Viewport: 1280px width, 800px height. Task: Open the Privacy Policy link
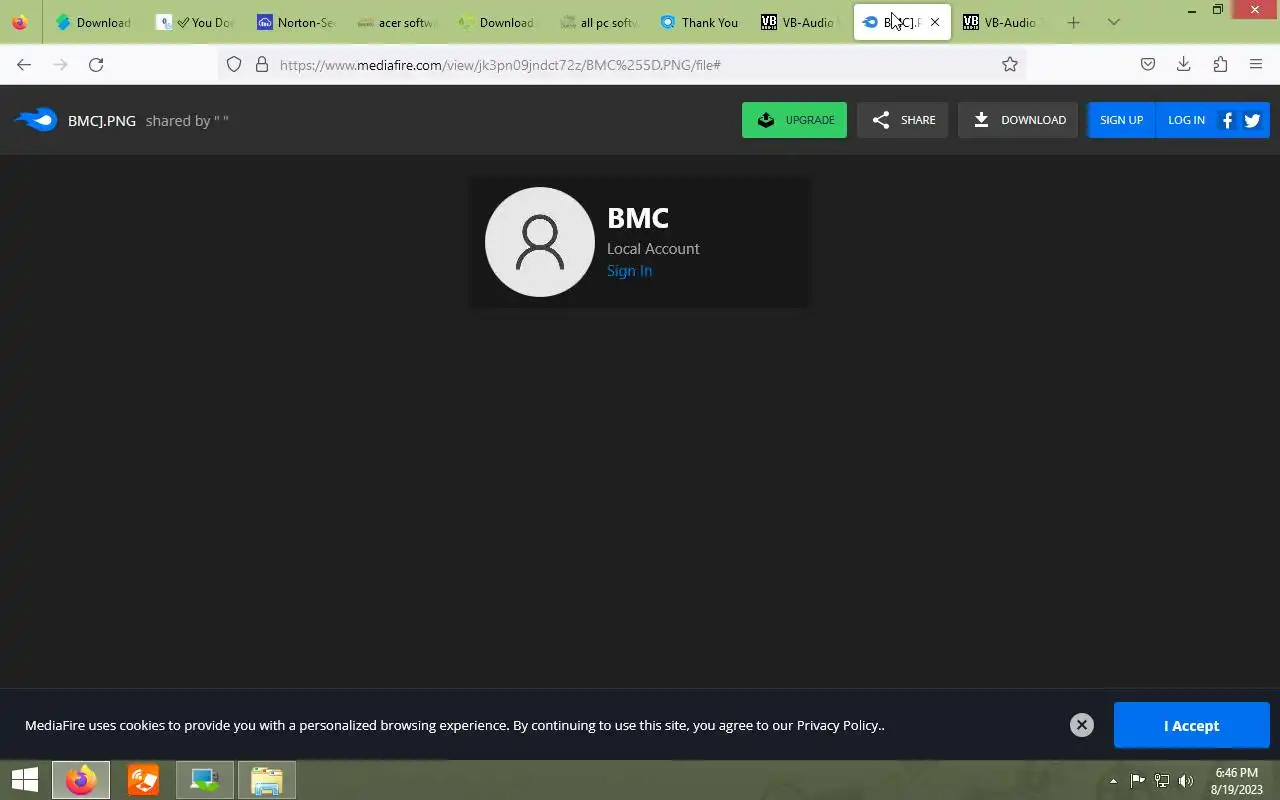838,725
